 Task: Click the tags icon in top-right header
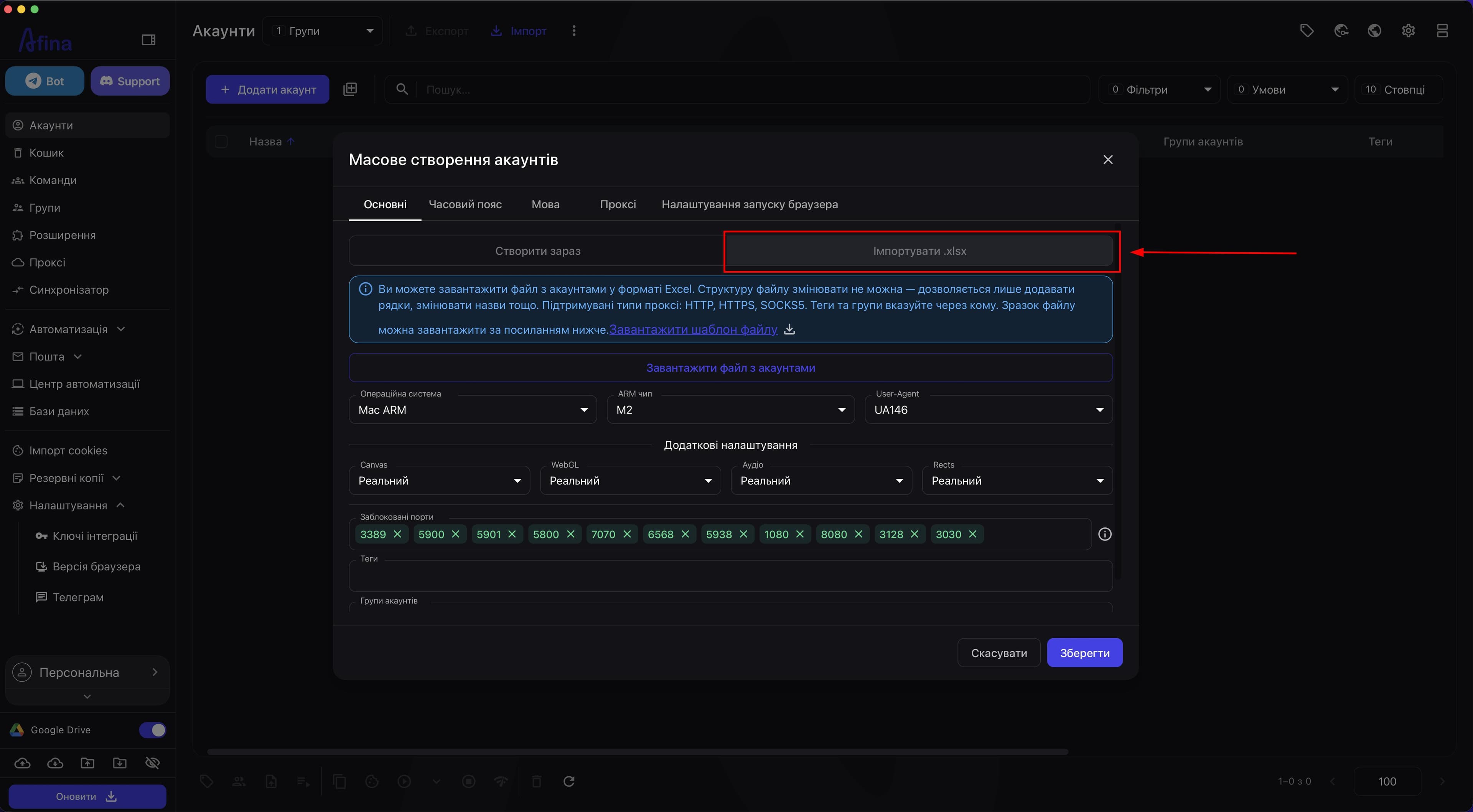1307,31
